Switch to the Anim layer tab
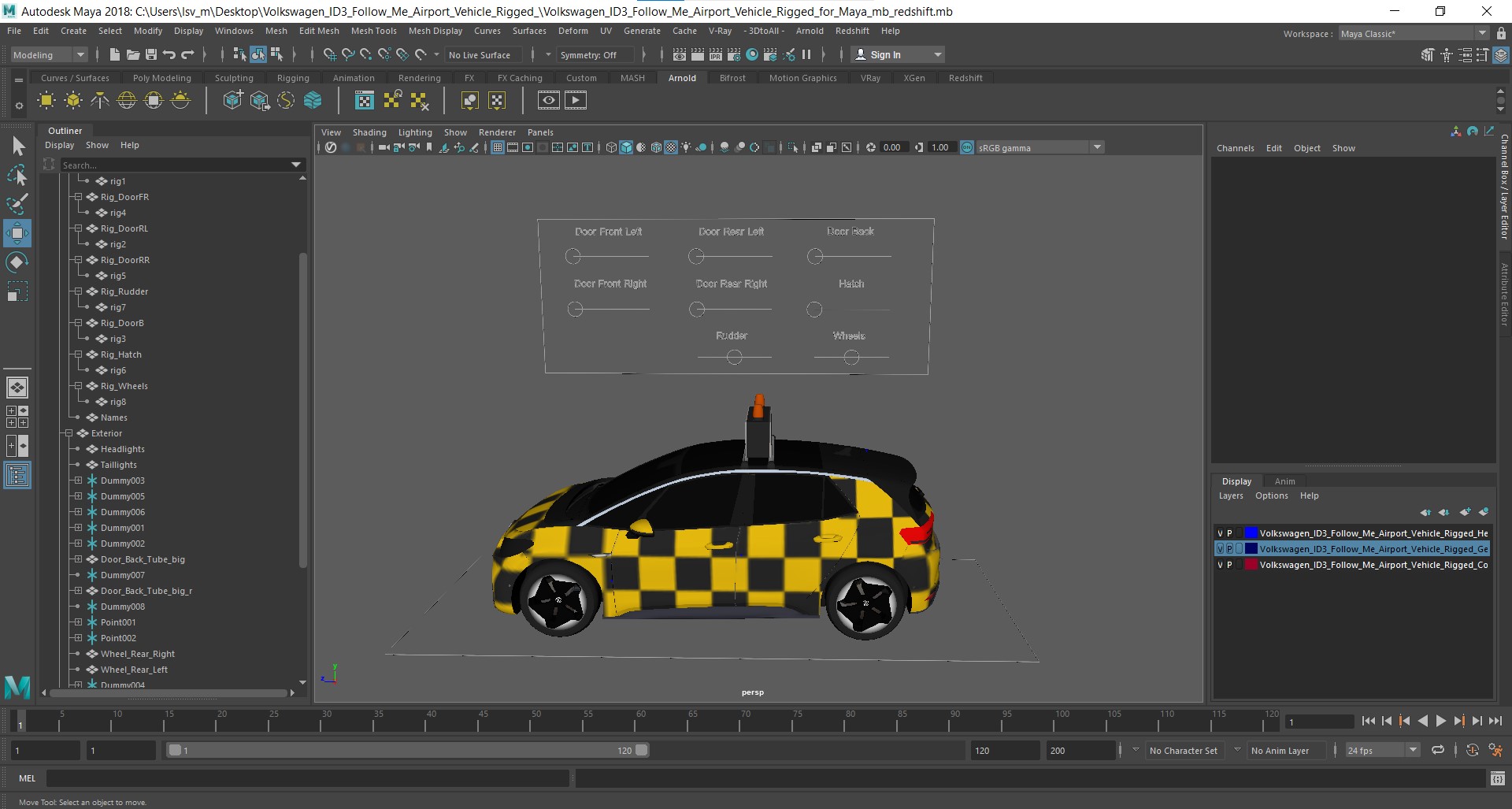This screenshot has height=809, width=1512. 1284,481
